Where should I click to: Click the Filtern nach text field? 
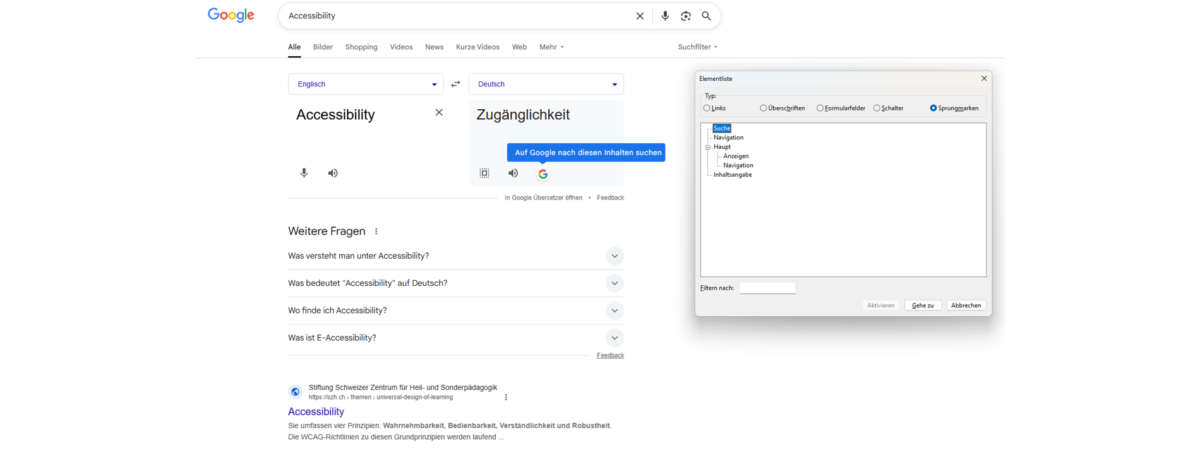click(767, 288)
